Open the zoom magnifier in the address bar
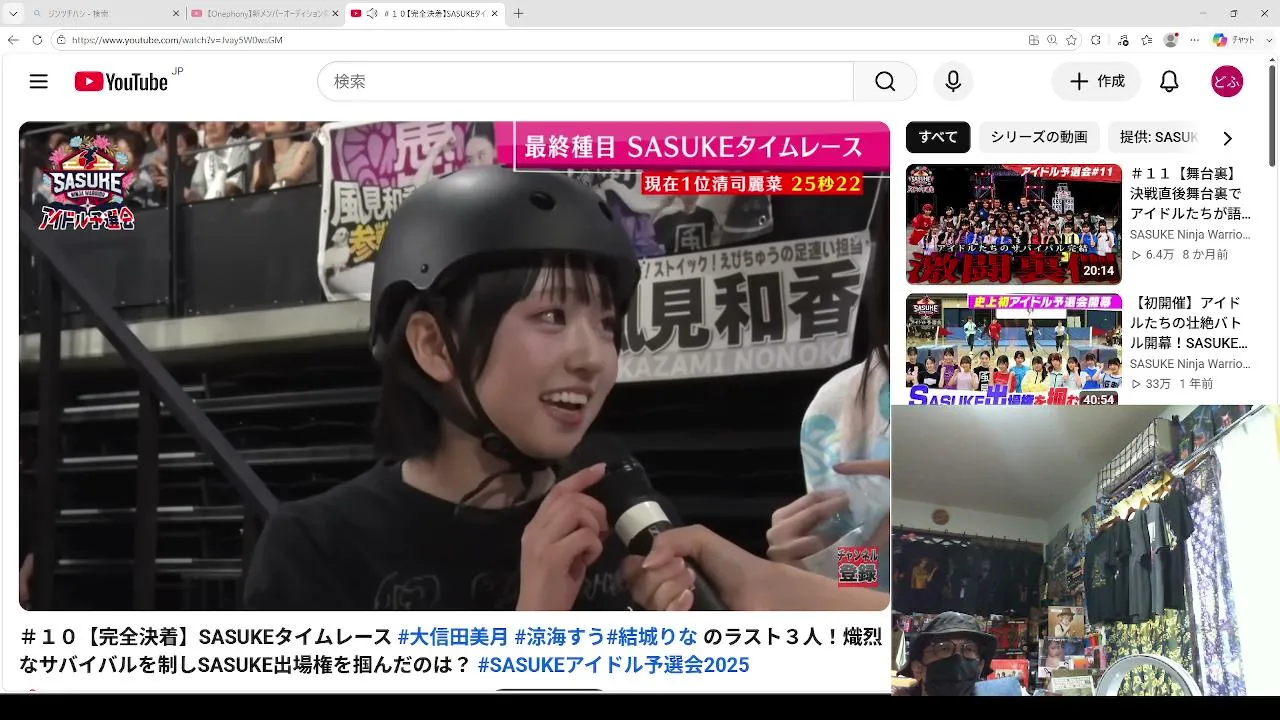 [1053, 40]
